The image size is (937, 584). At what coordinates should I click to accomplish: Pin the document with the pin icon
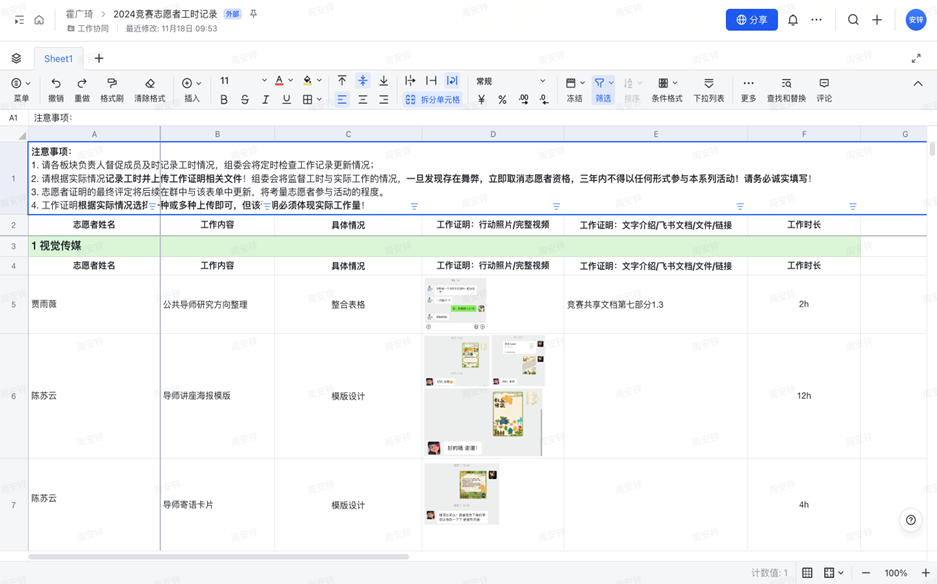253,14
